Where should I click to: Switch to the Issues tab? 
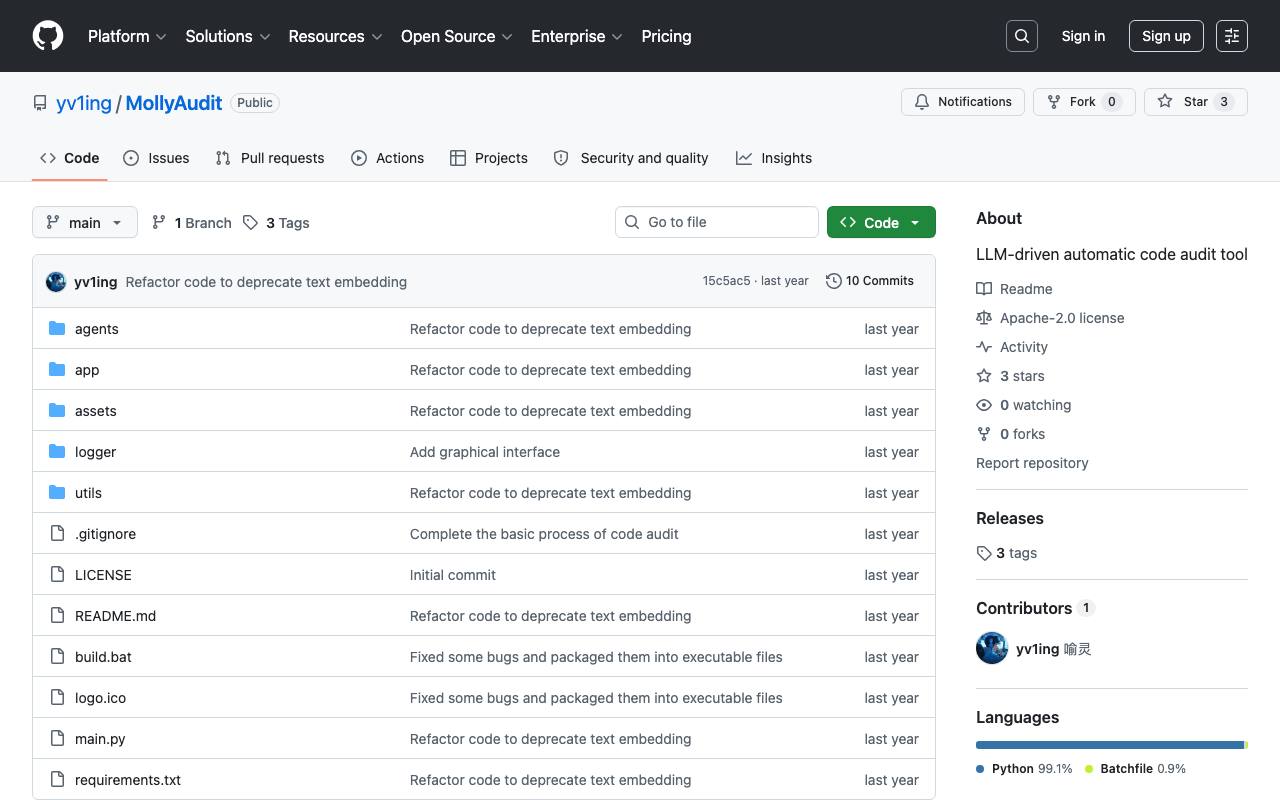point(156,158)
